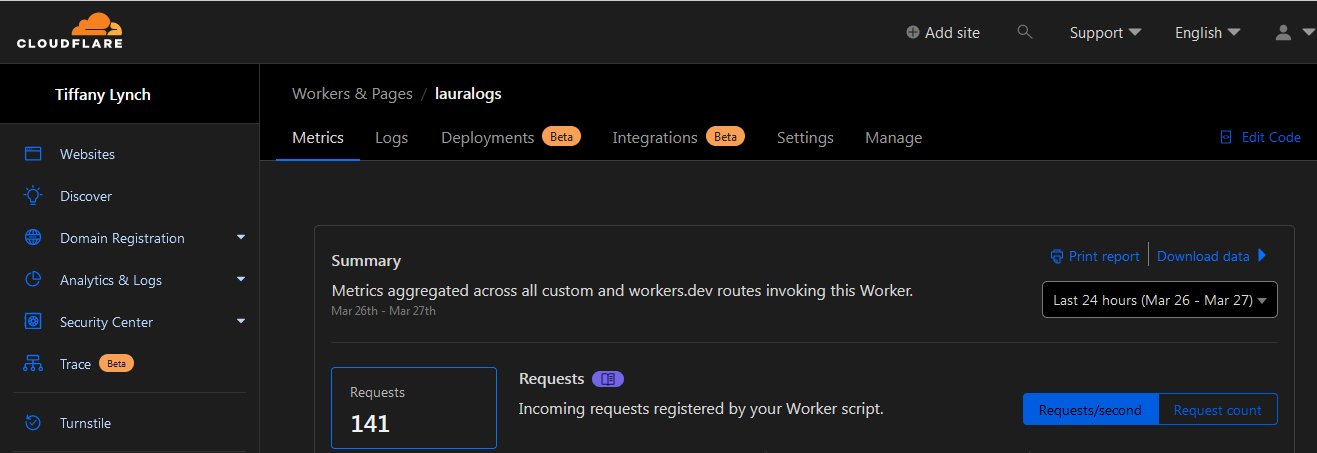This screenshot has height=453, width=1317.
Task: Click the Trace sidebar icon
Action: pyautogui.click(x=33, y=364)
